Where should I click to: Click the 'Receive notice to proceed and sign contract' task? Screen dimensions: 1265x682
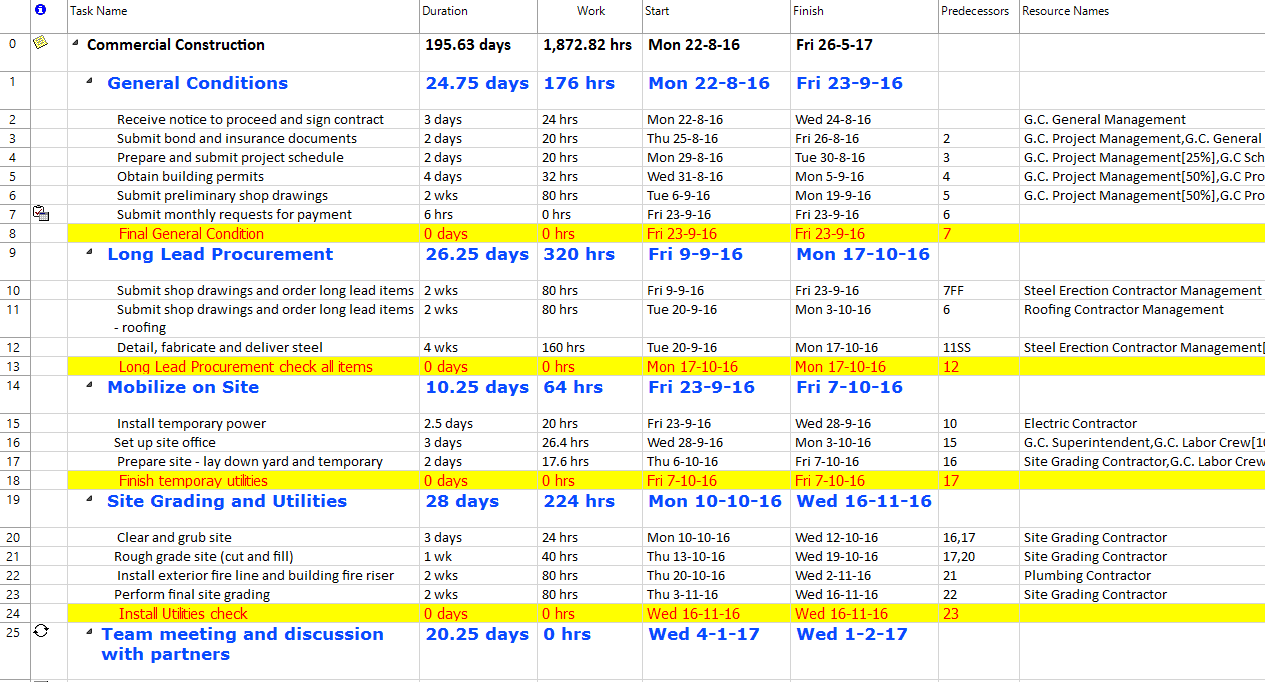coord(250,119)
